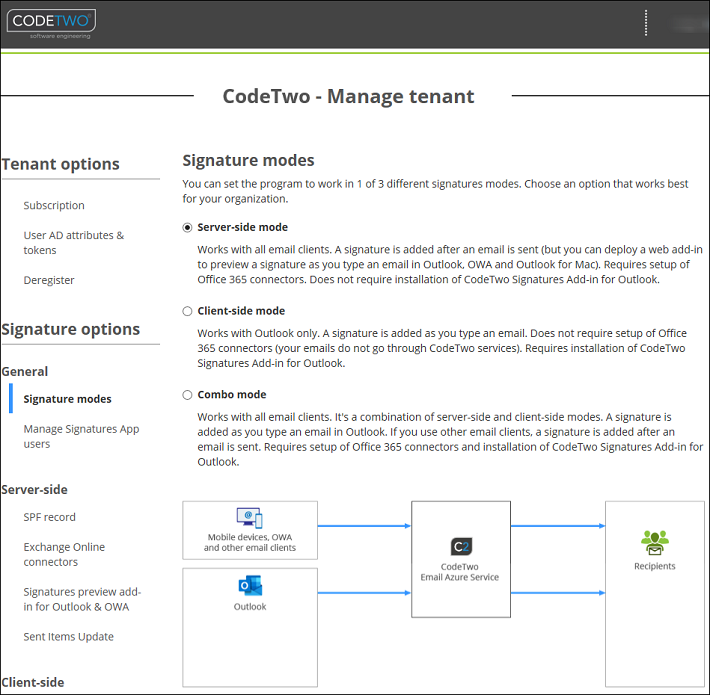Open the Deregister option
The width and height of the screenshot is (710, 695).
pos(49,280)
